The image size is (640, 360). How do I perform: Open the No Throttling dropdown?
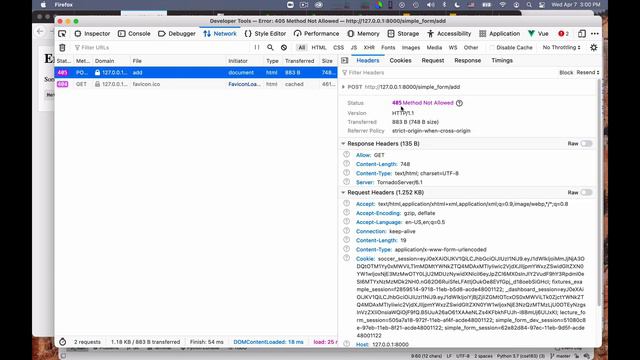click(x=561, y=48)
